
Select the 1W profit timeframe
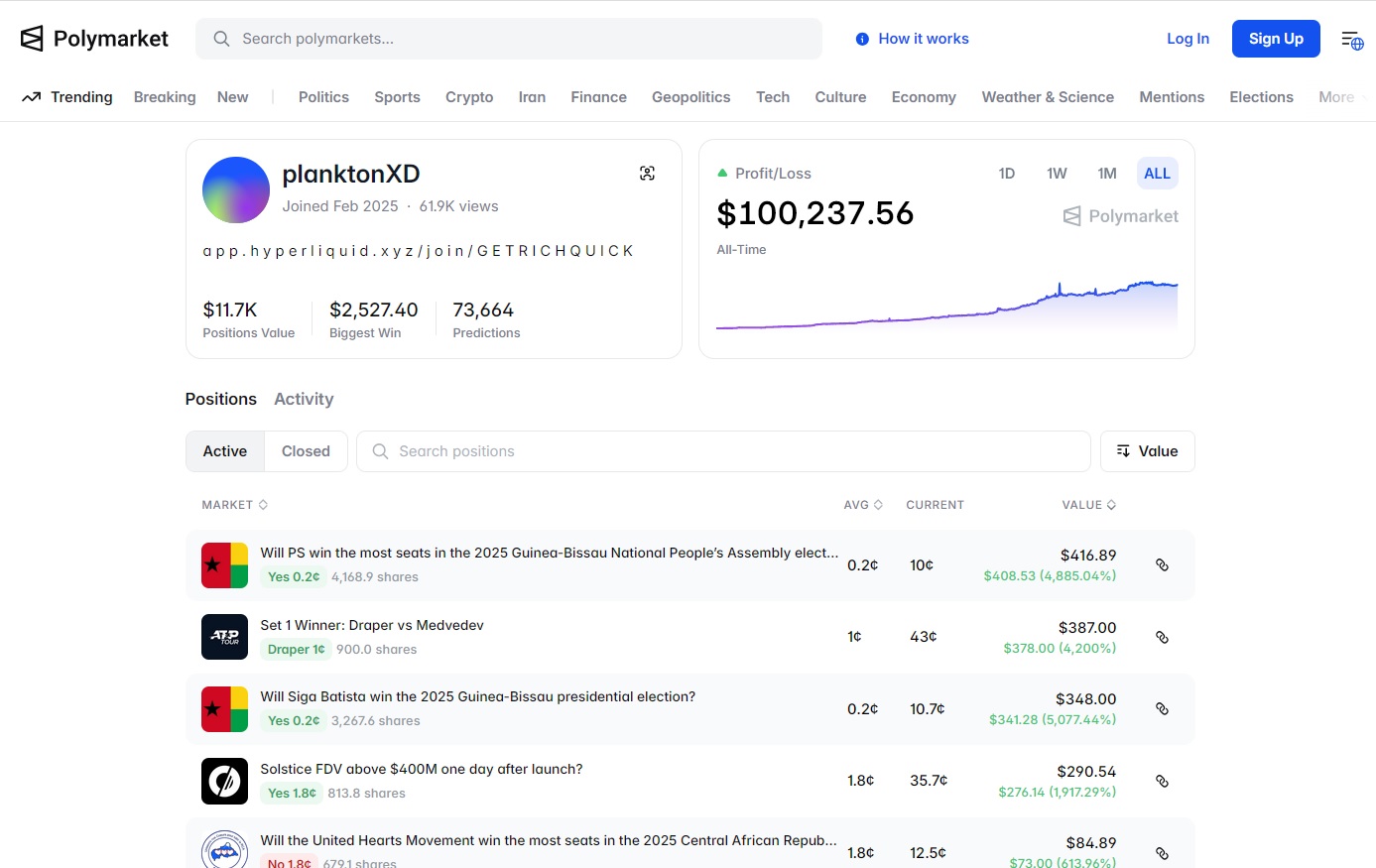point(1057,174)
